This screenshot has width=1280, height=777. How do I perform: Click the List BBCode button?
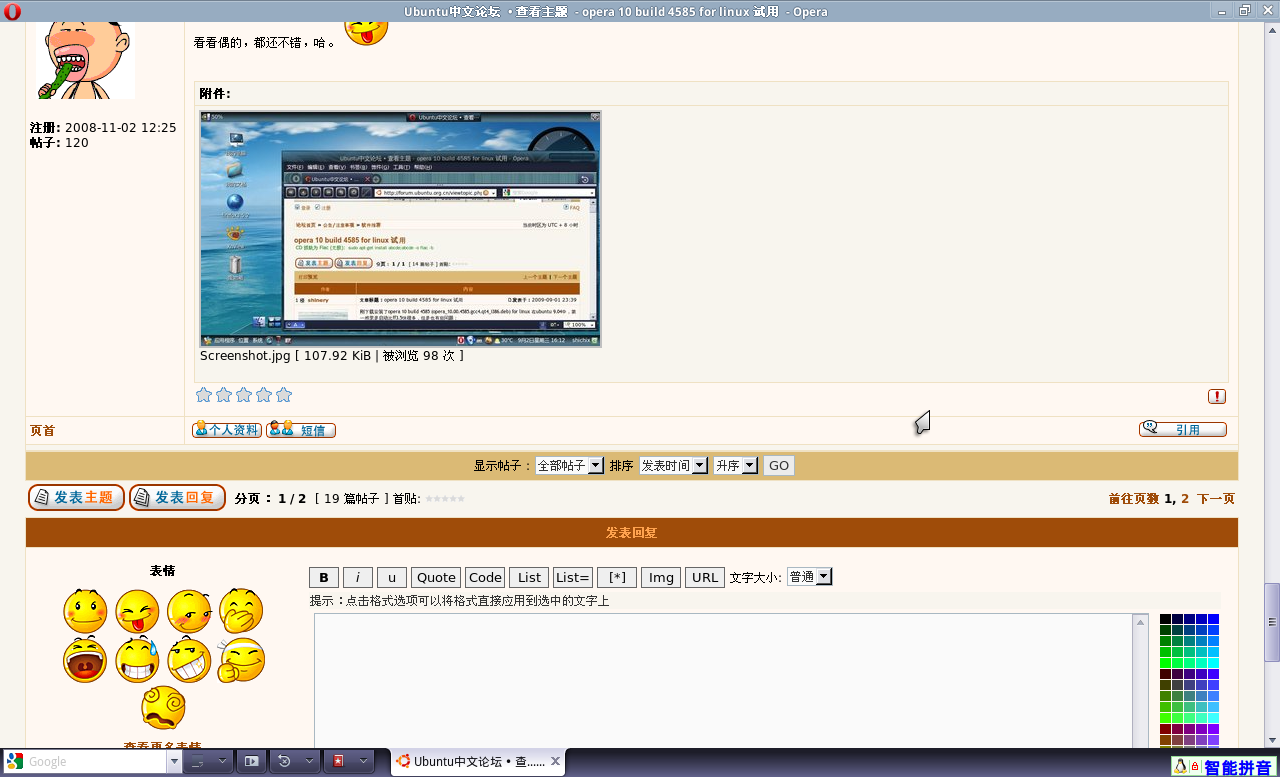(x=529, y=577)
